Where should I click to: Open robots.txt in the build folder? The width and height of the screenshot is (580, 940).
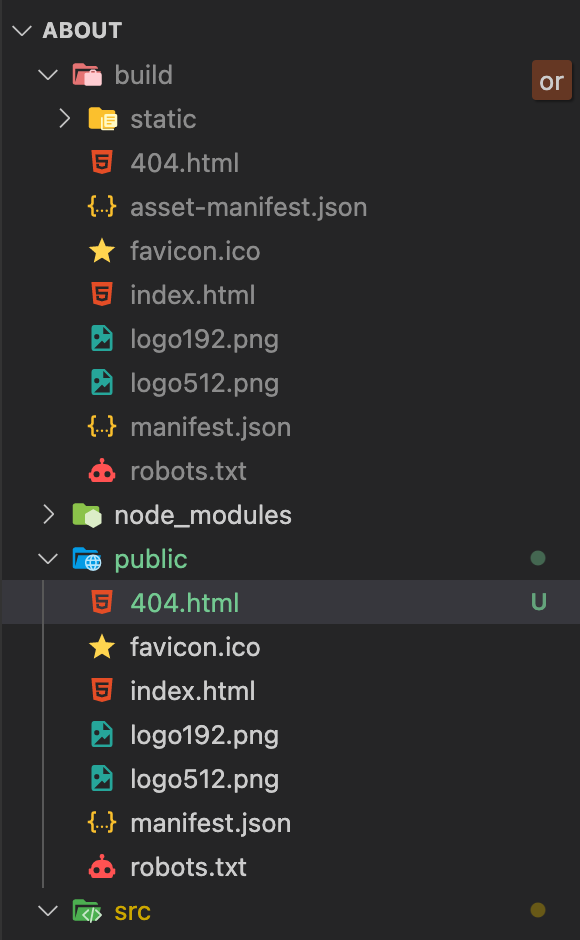(x=188, y=471)
